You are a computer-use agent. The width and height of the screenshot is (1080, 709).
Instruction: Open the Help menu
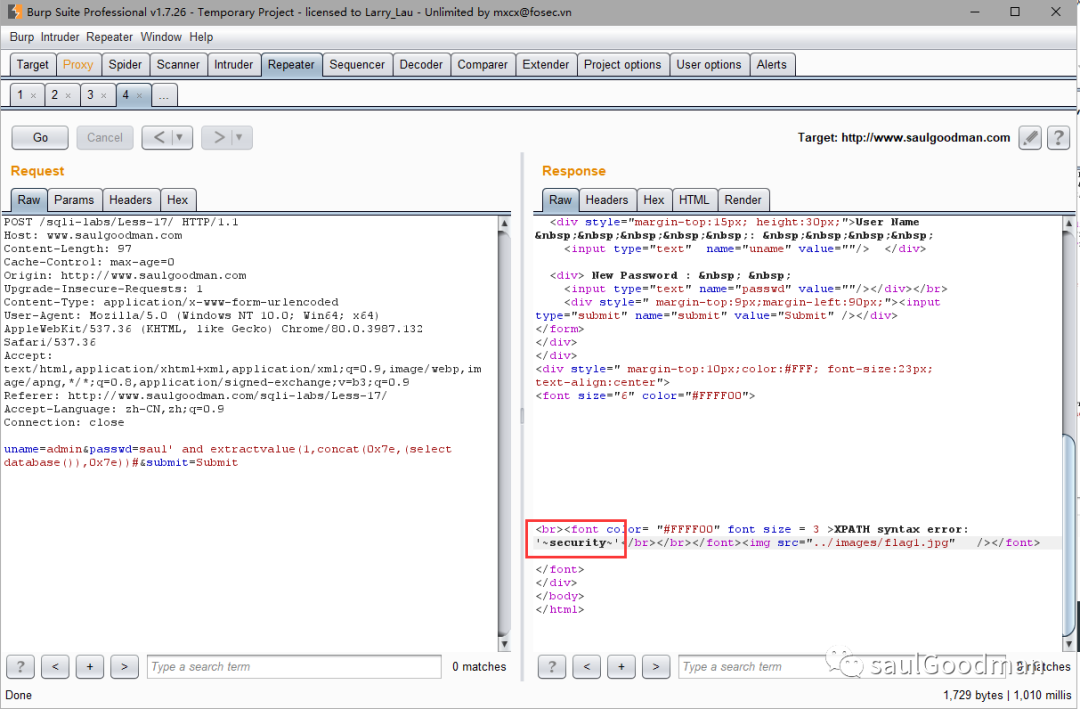[x=201, y=37]
